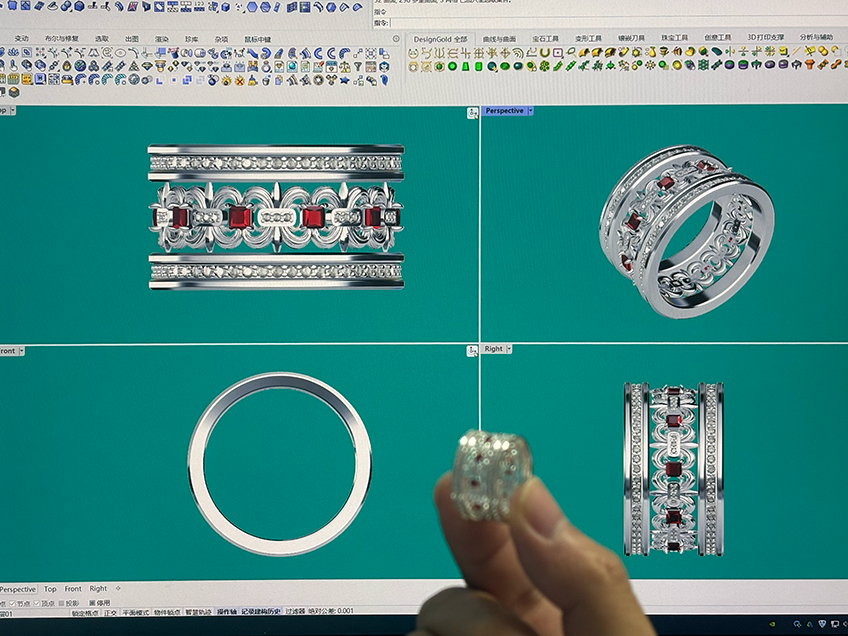Open the 曲线与曲面 tab
The width and height of the screenshot is (848, 636).
click(x=499, y=39)
